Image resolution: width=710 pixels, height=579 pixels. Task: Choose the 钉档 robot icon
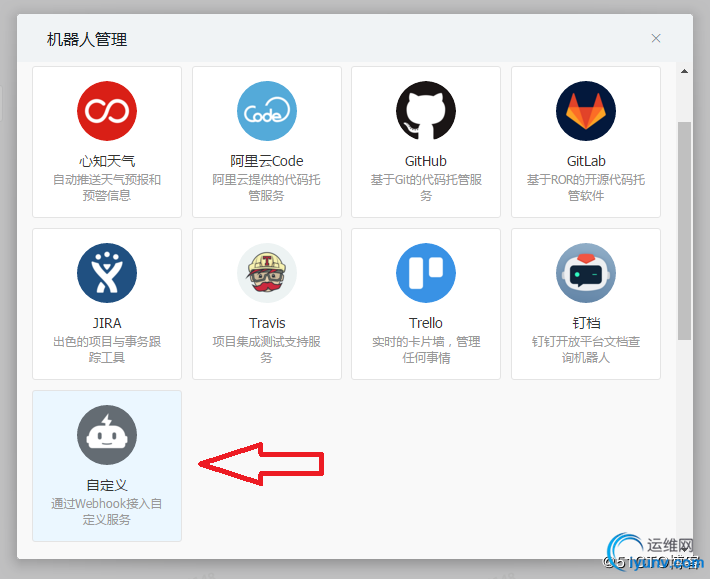point(586,273)
